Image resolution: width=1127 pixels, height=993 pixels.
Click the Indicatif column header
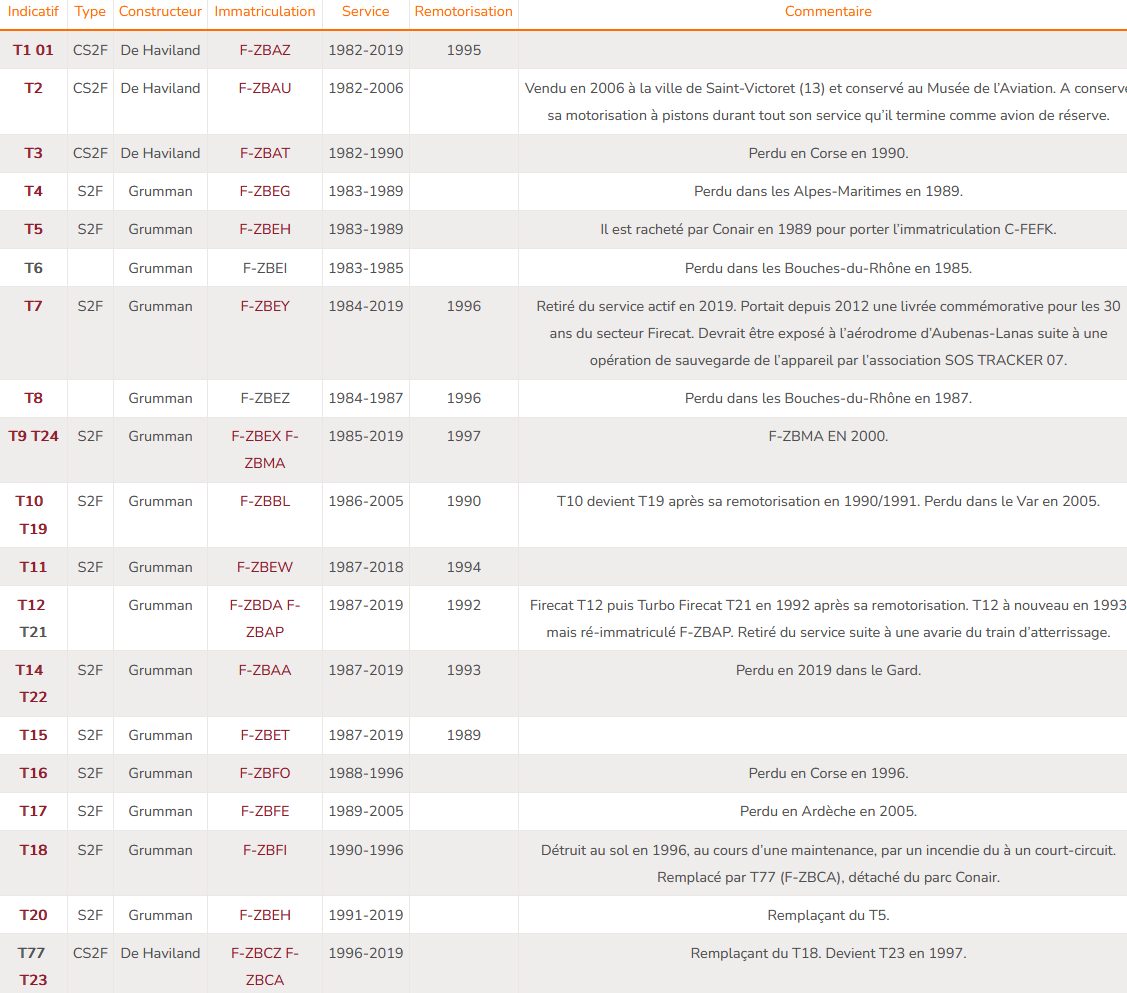click(x=33, y=11)
